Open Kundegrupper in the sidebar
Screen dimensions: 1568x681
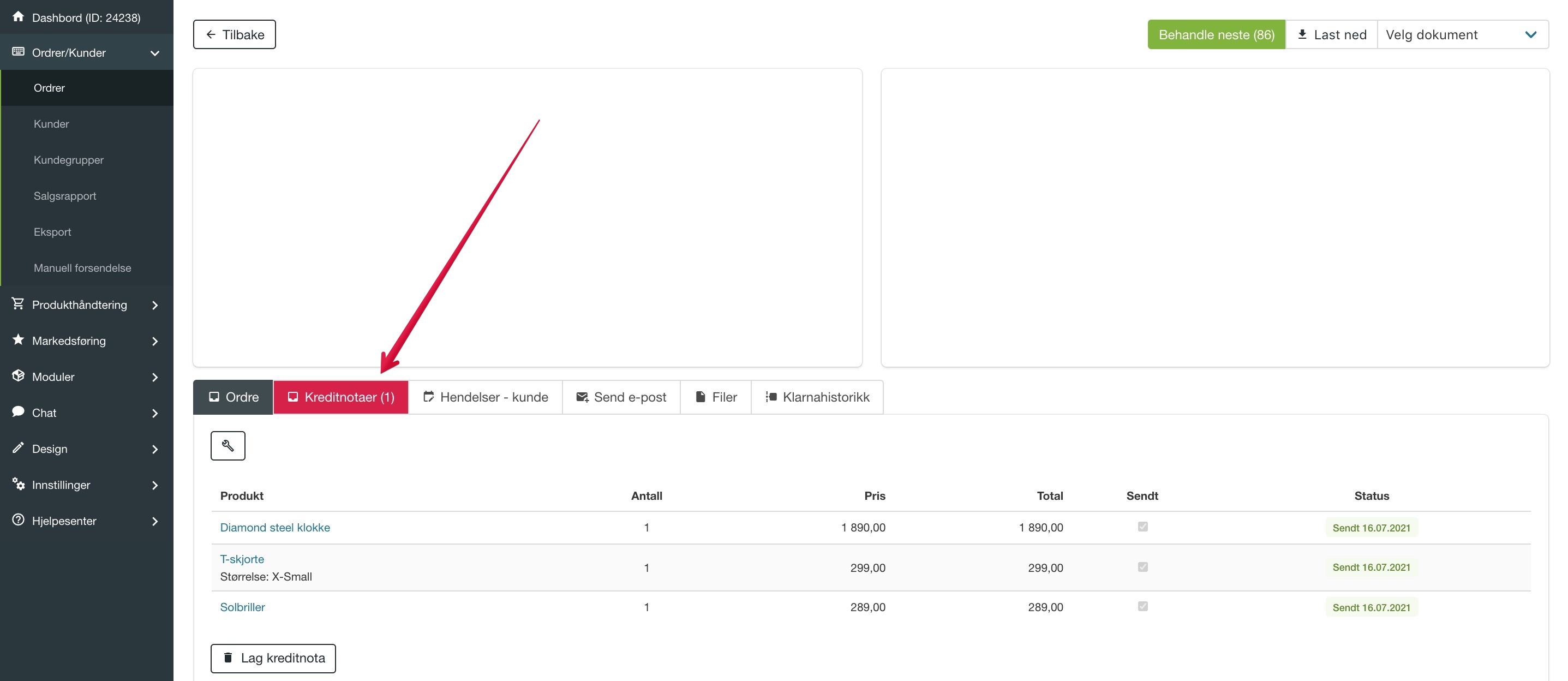87,159
